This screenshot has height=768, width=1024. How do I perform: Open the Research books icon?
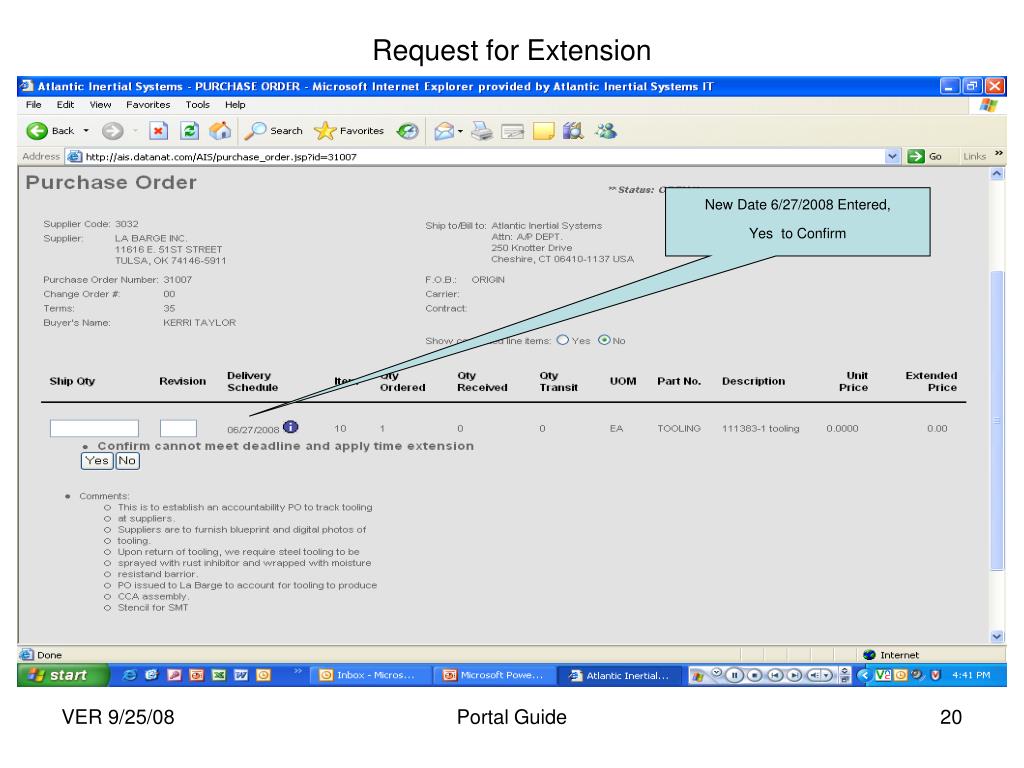click(573, 131)
